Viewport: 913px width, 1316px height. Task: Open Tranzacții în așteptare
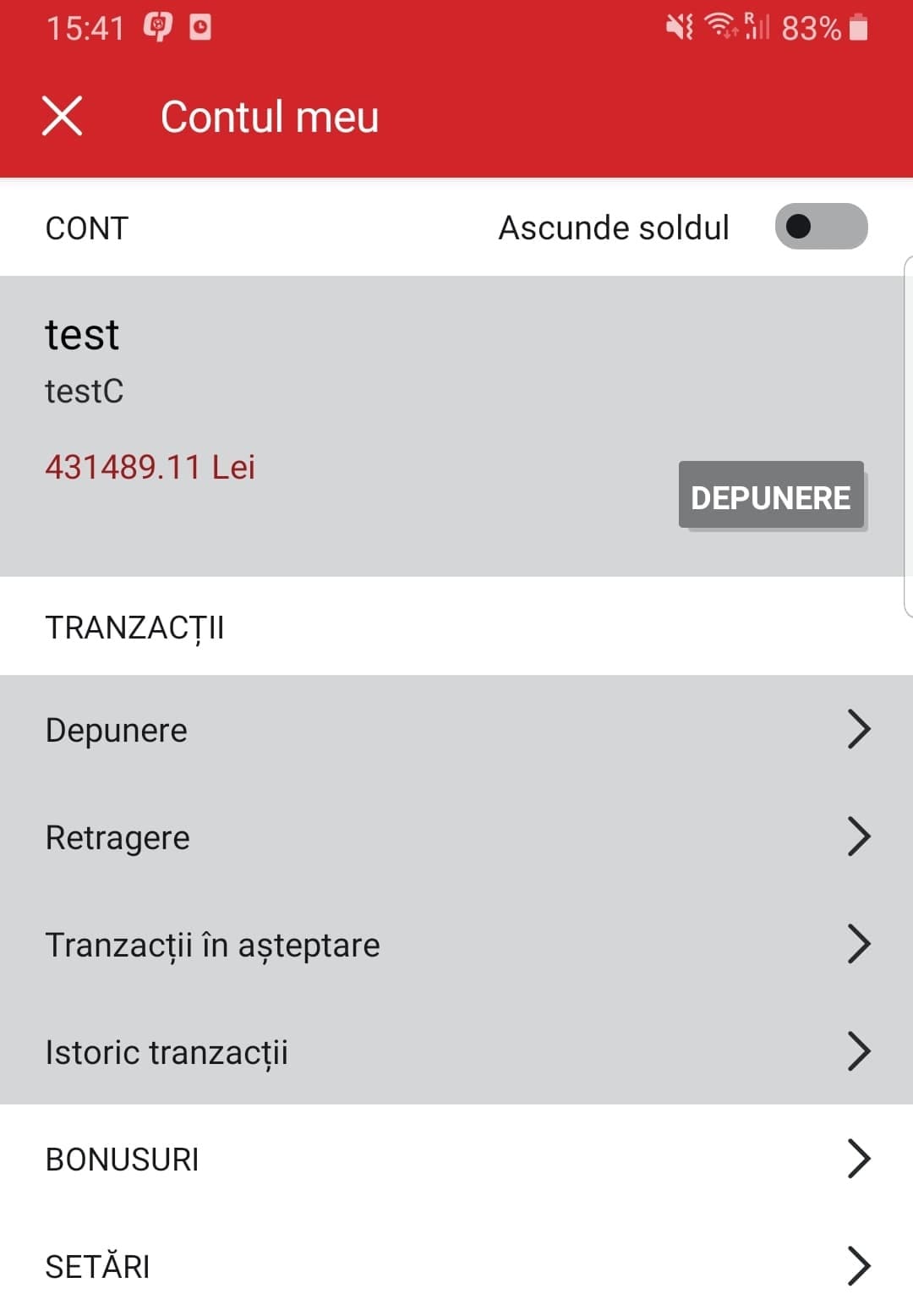(x=213, y=945)
